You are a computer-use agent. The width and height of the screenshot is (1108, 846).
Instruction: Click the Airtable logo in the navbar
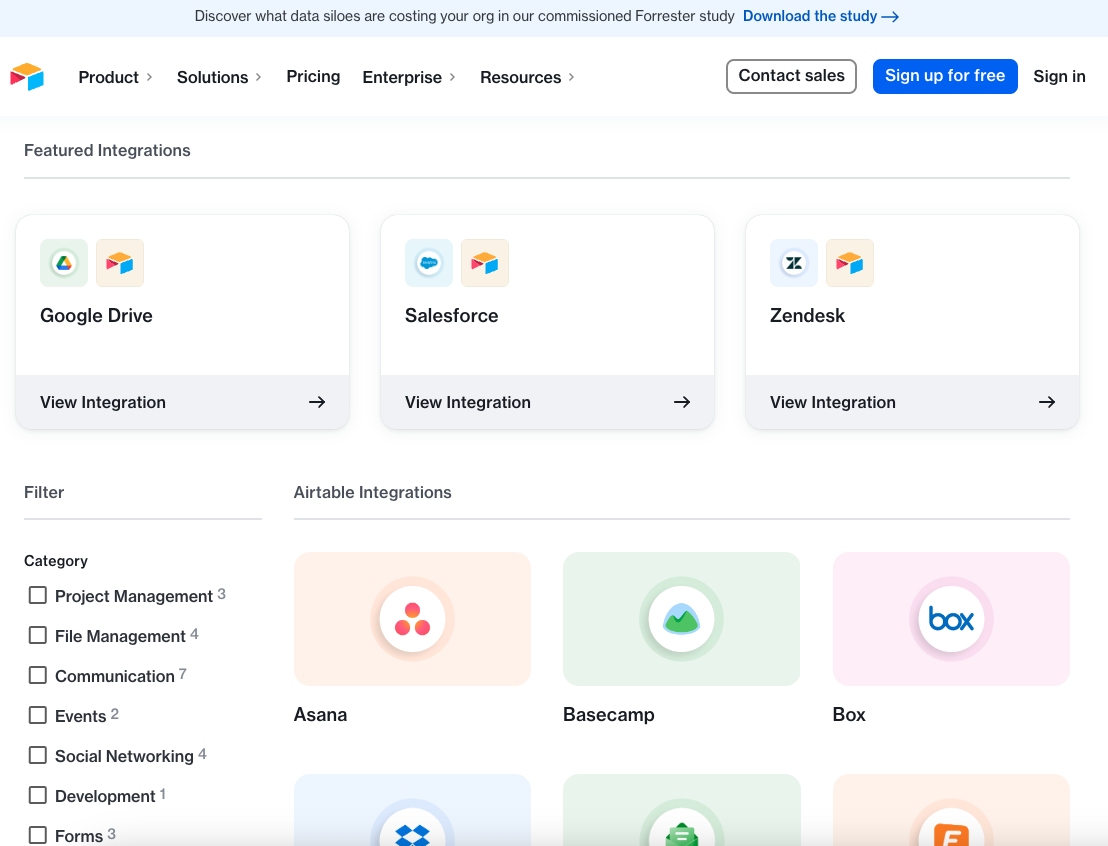(27, 76)
